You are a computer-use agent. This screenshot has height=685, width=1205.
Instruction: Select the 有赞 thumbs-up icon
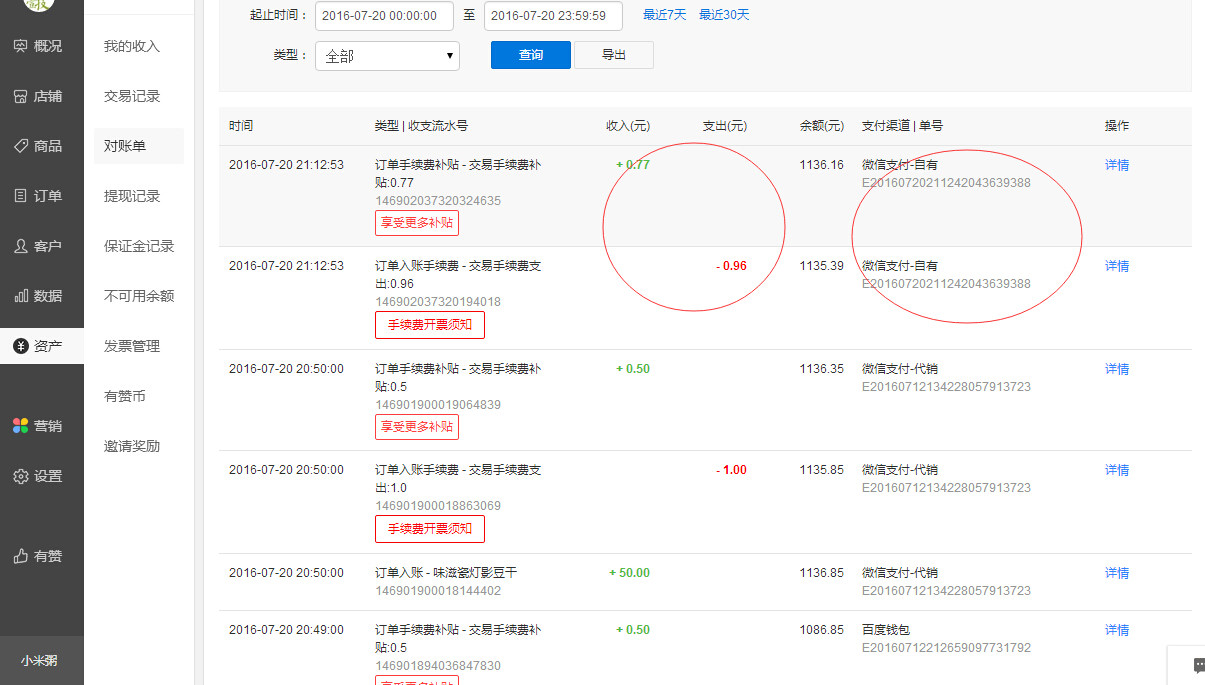[x=20, y=556]
